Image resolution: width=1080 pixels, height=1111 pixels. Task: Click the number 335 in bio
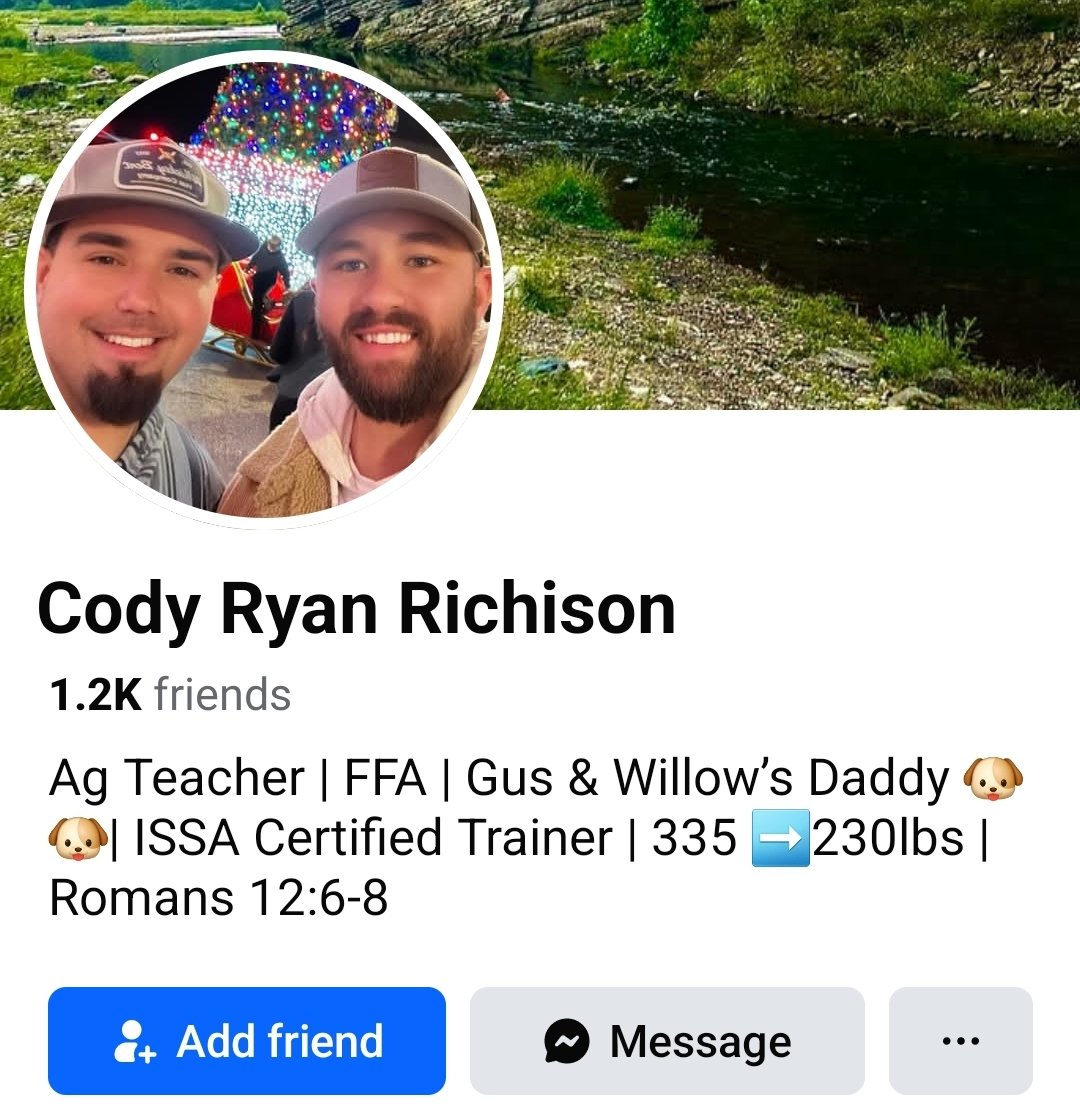pyautogui.click(x=694, y=838)
